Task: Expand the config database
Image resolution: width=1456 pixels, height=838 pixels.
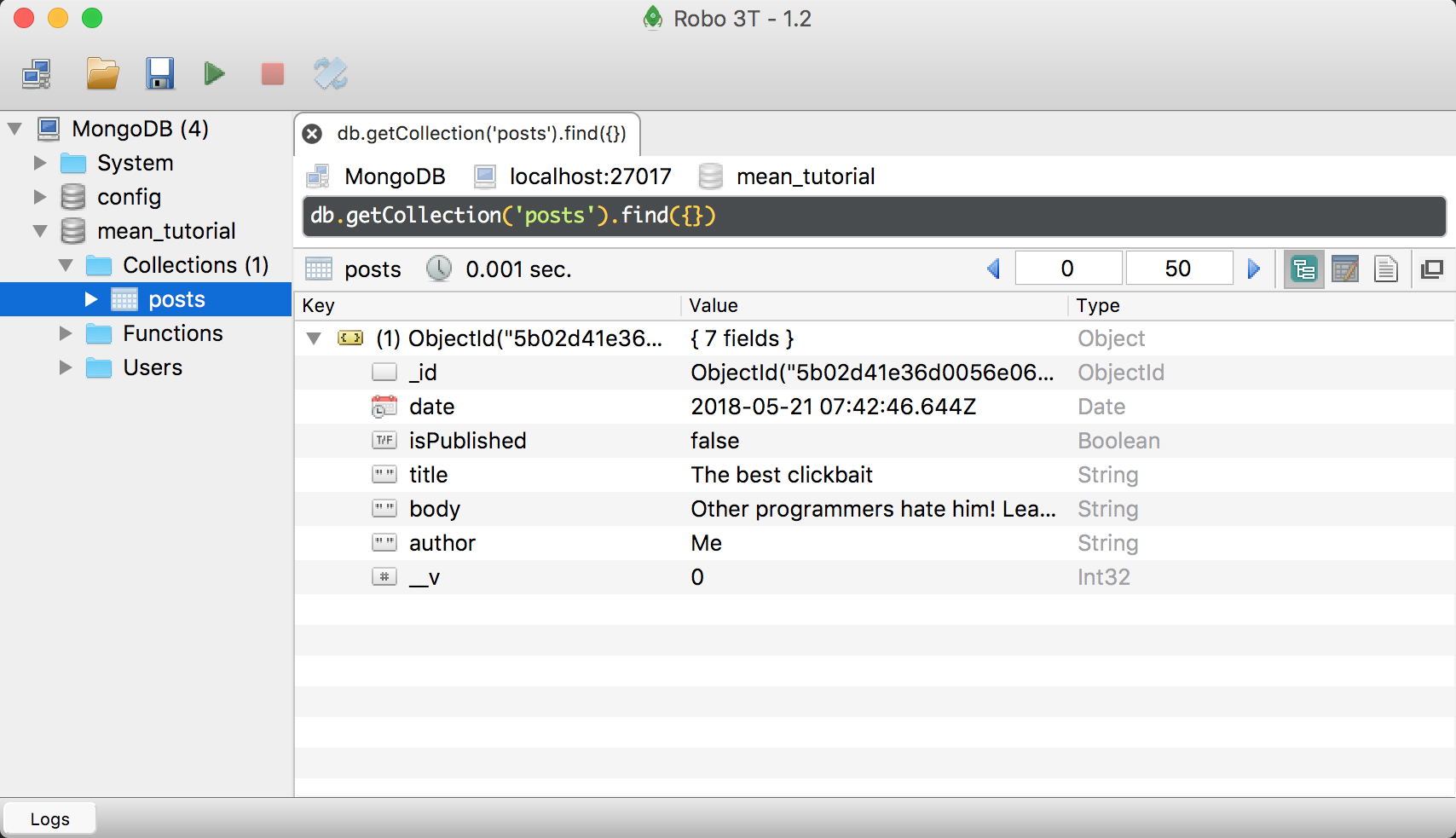Action: [40, 197]
